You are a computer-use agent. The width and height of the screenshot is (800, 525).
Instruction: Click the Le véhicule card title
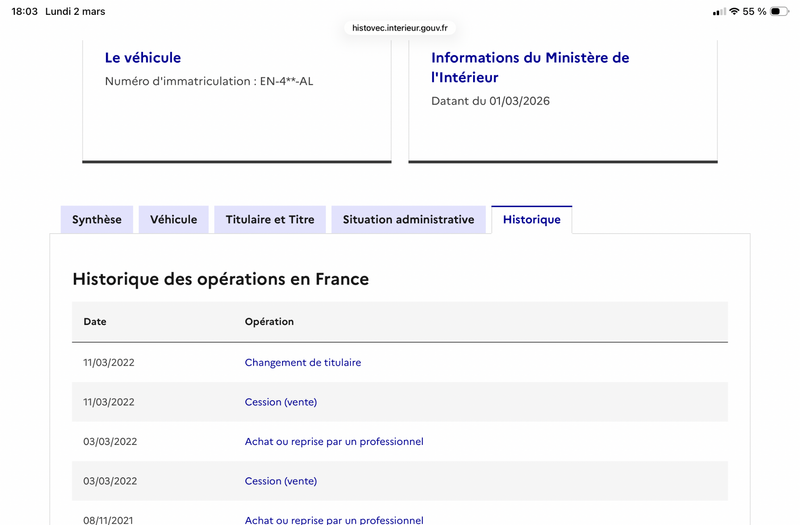[x=143, y=58]
